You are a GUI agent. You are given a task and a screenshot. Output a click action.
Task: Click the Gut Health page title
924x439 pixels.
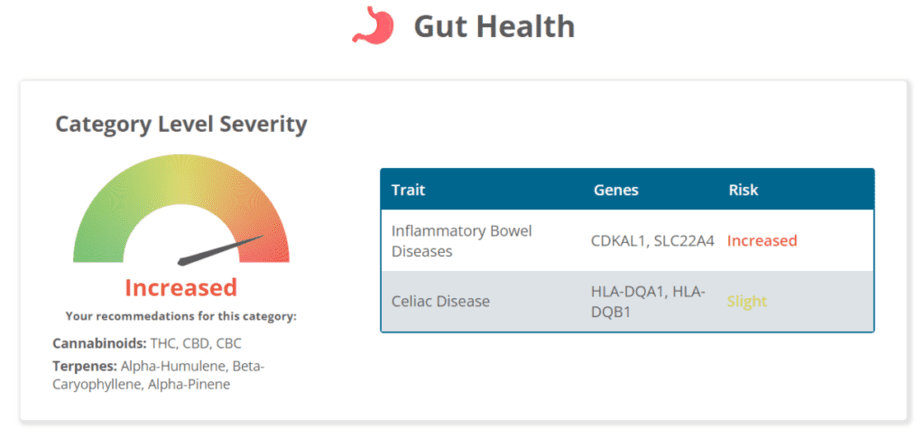494,27
